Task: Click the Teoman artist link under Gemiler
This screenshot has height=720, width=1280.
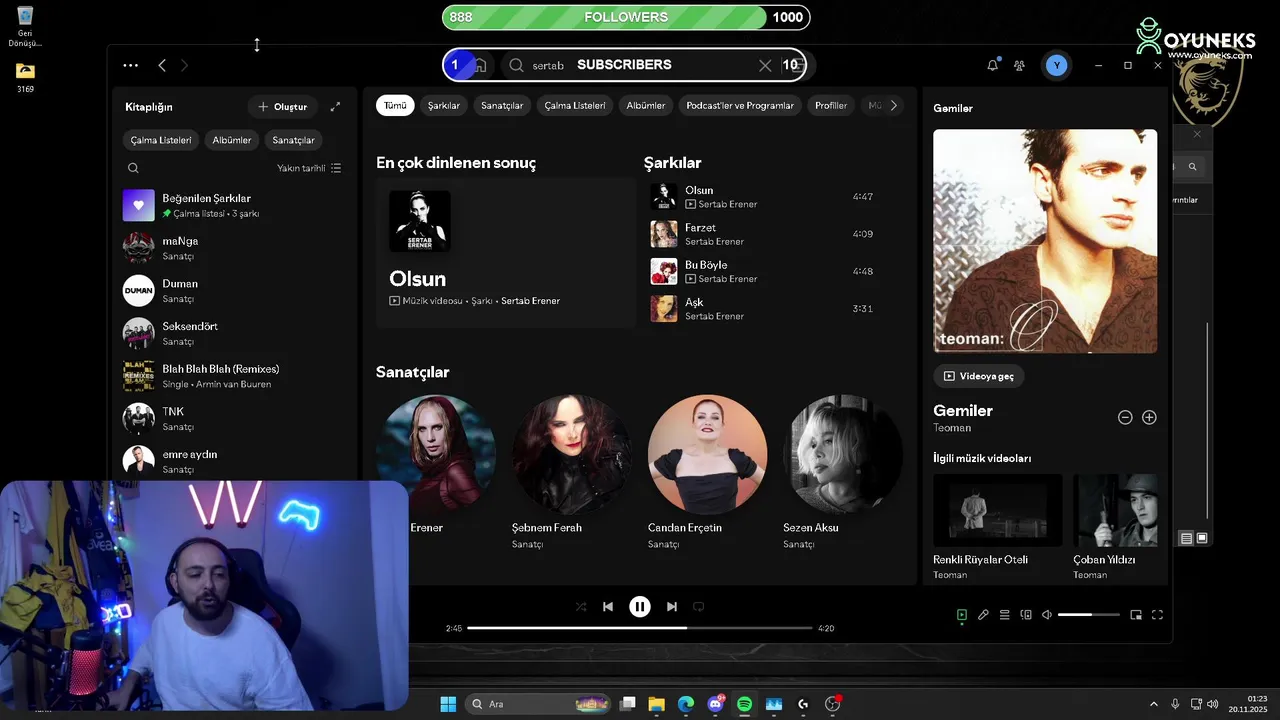Action: (x=952, y=428)
